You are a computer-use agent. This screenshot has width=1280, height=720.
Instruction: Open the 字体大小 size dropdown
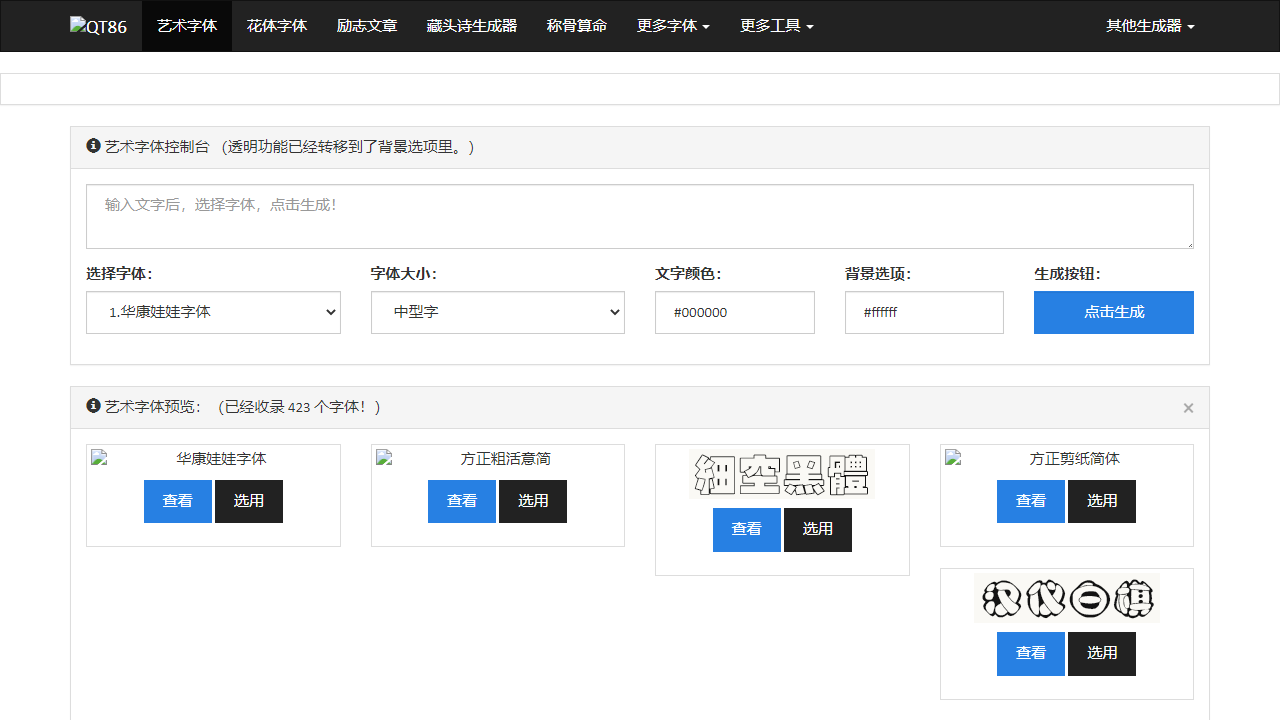497,312
